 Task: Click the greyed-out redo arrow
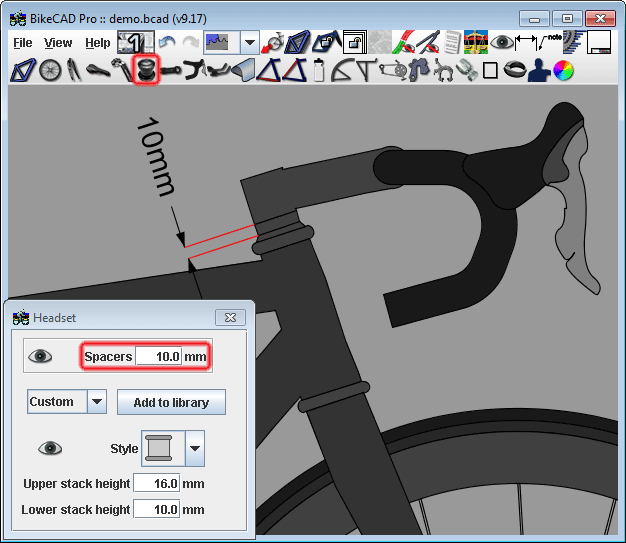pyautogui.click(x=190, y=42)
